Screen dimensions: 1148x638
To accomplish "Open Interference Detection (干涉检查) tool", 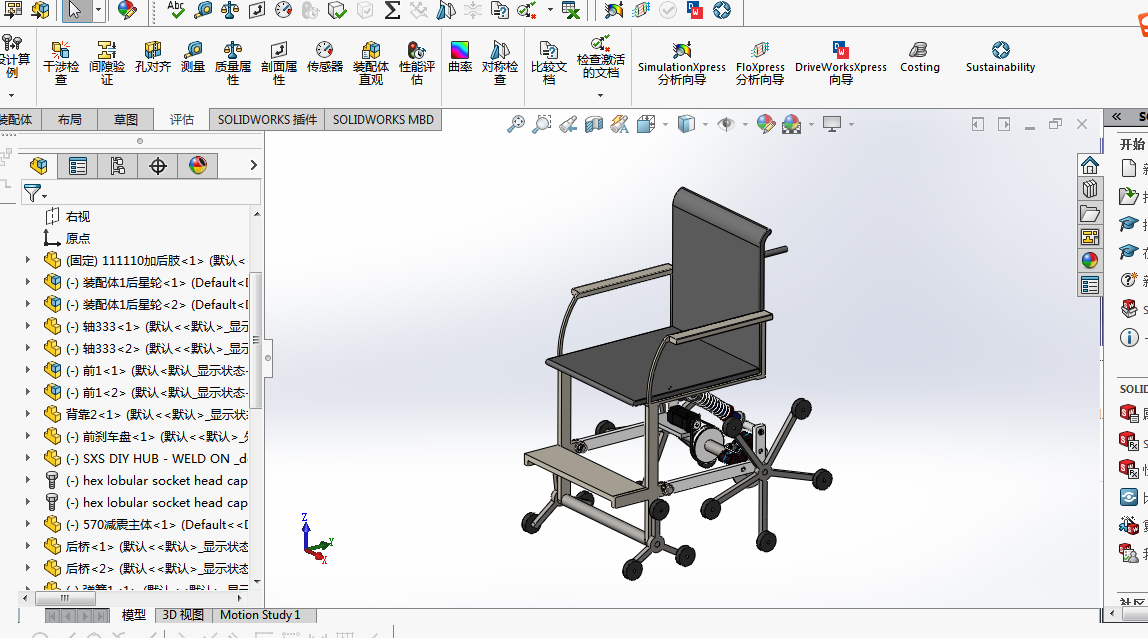I will click(61, 62).
